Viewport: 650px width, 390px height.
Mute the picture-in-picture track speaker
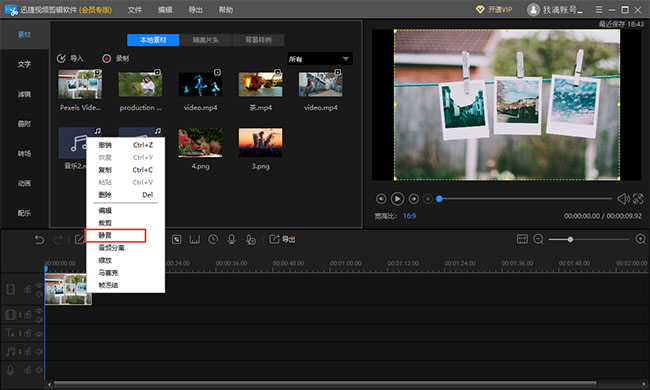[39, 320]
